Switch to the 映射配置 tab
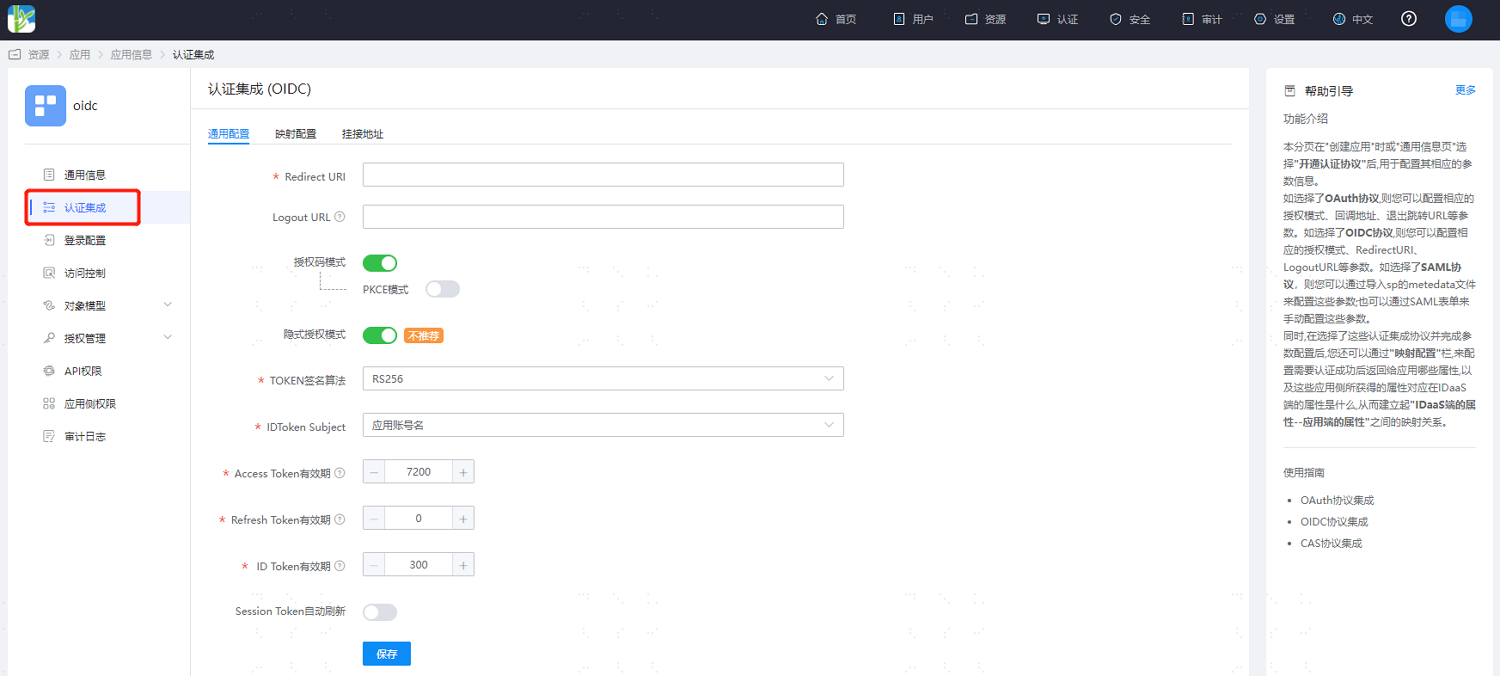Screen dimensions: 1500x676 coord(295,134)
